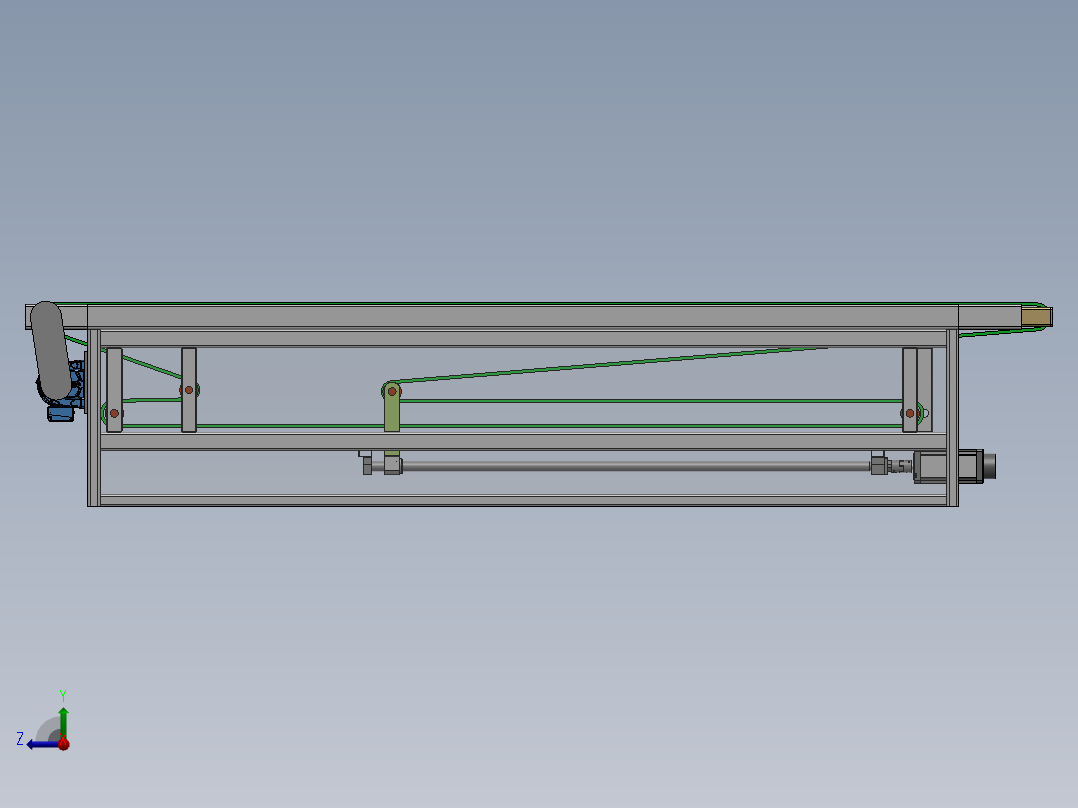Select the bottom frame rail

tap(522, 500)
